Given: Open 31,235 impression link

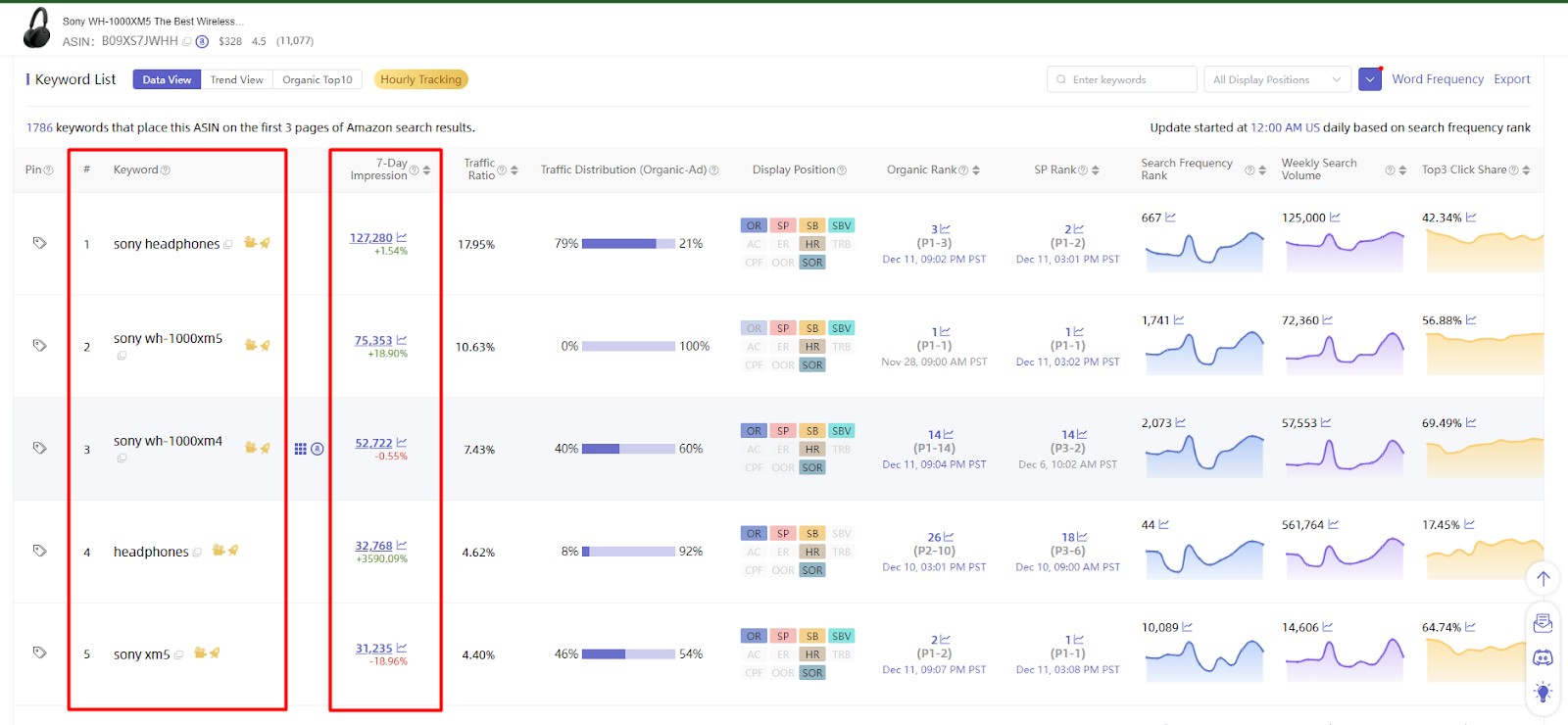Looking at the screenshot, I should tap(373, 649).
